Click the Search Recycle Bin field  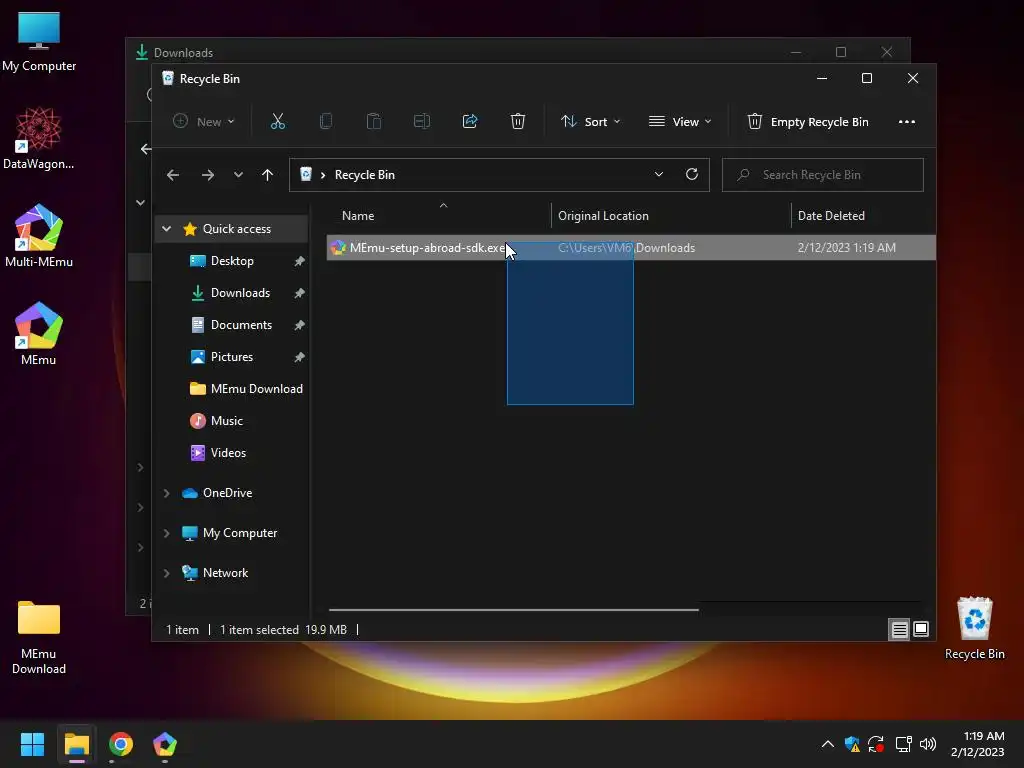click(x=823, y=175)
